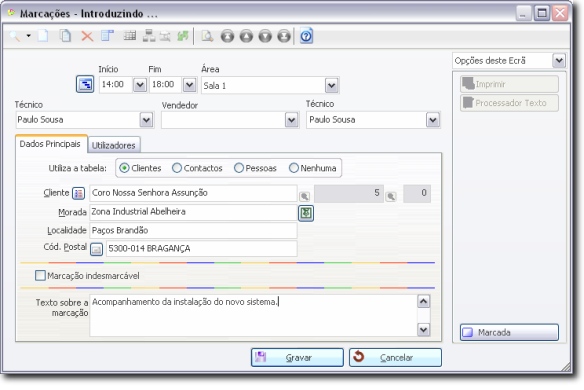Click the text box scroll down arrow

(x=423, y=330)
